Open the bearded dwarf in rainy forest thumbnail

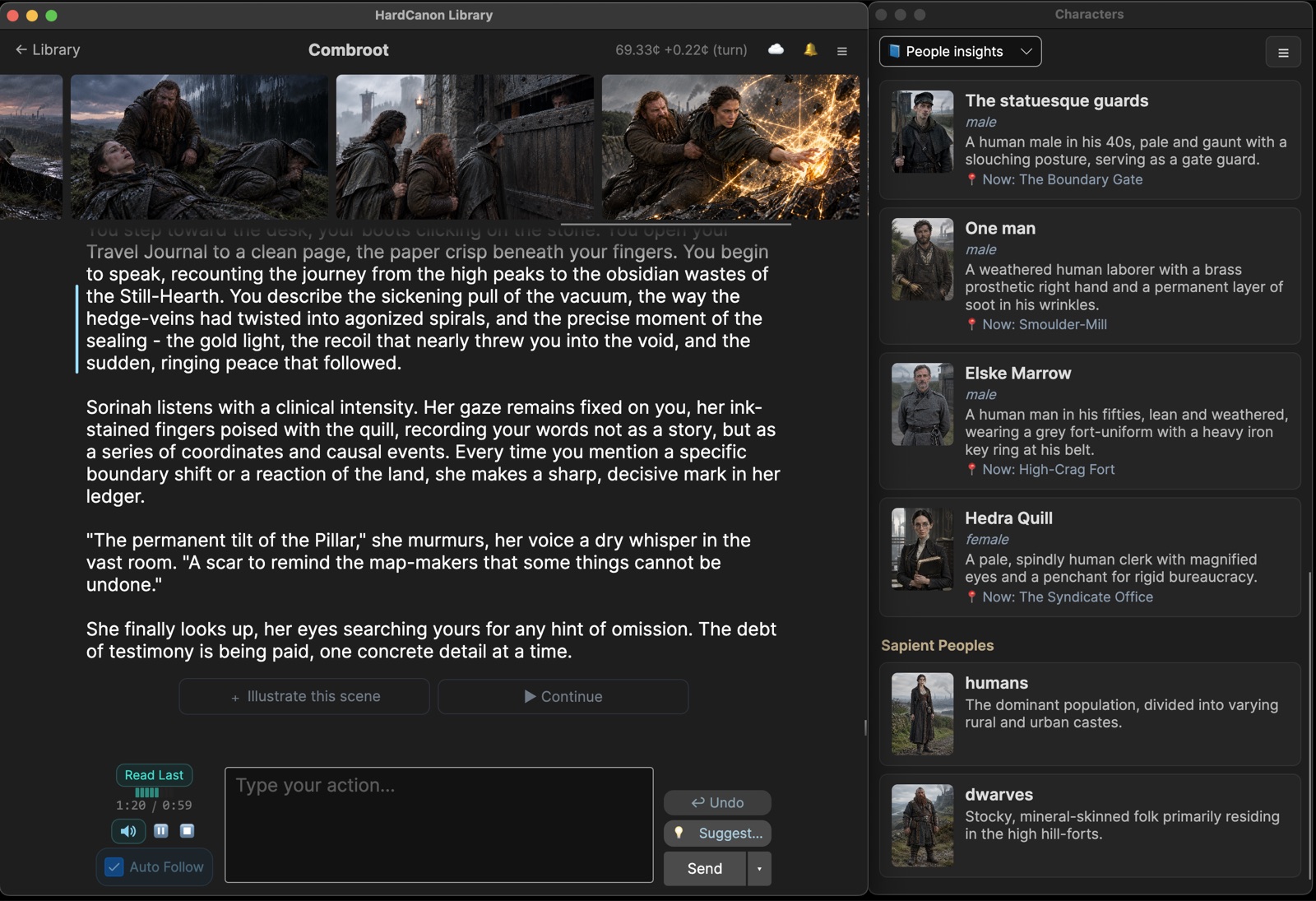199,146
